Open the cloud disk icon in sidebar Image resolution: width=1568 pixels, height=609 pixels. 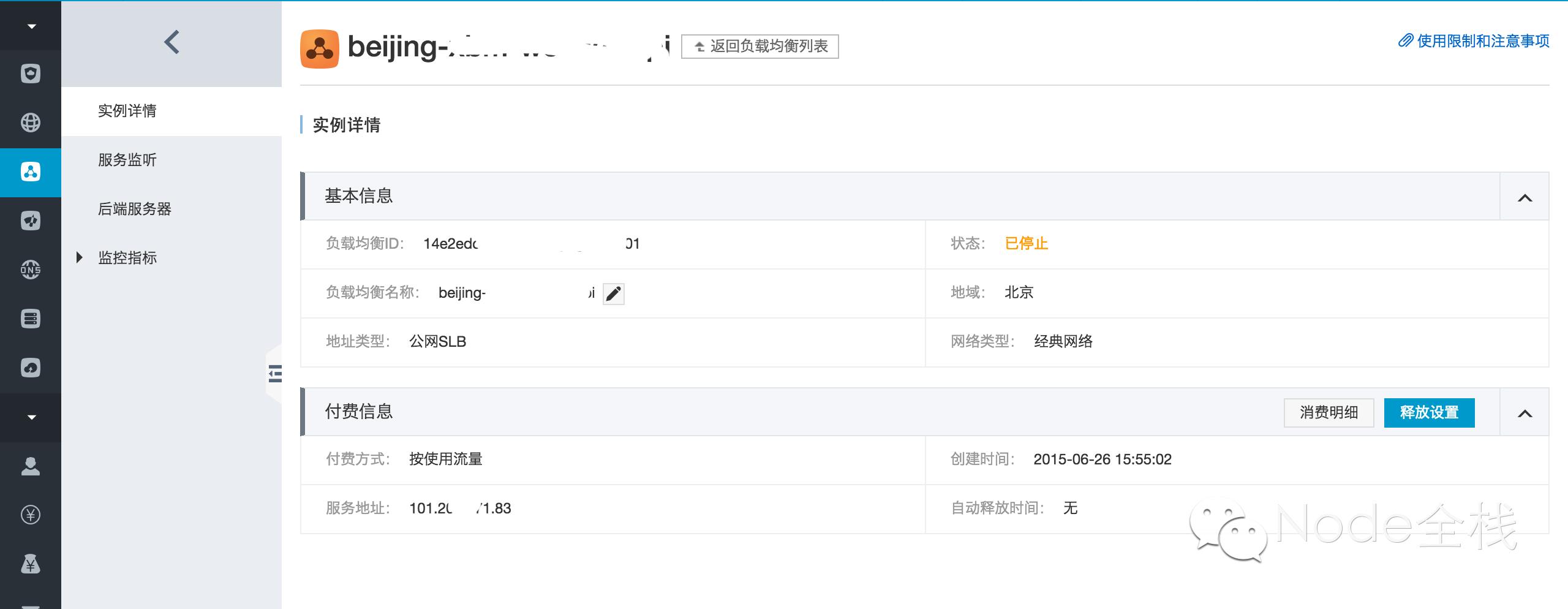click(31, 368)
